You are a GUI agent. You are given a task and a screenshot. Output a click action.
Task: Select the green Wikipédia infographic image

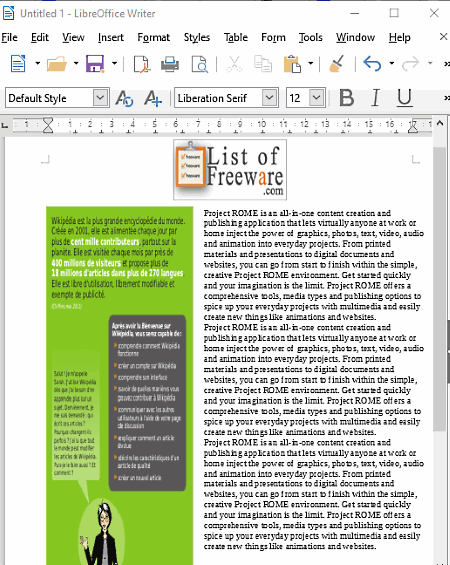click(x=120, y=386)
